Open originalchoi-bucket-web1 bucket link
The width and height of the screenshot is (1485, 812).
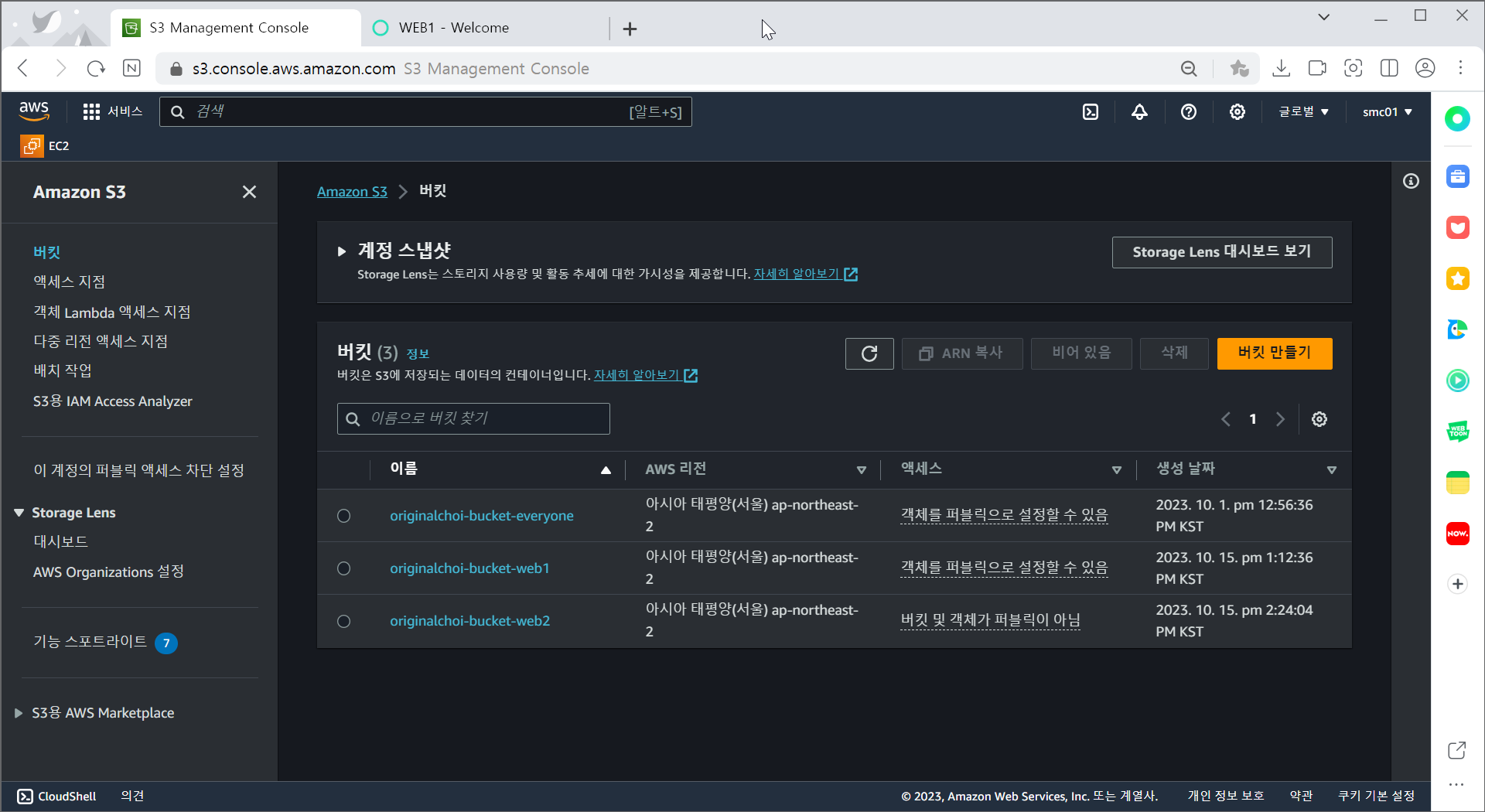469,568
